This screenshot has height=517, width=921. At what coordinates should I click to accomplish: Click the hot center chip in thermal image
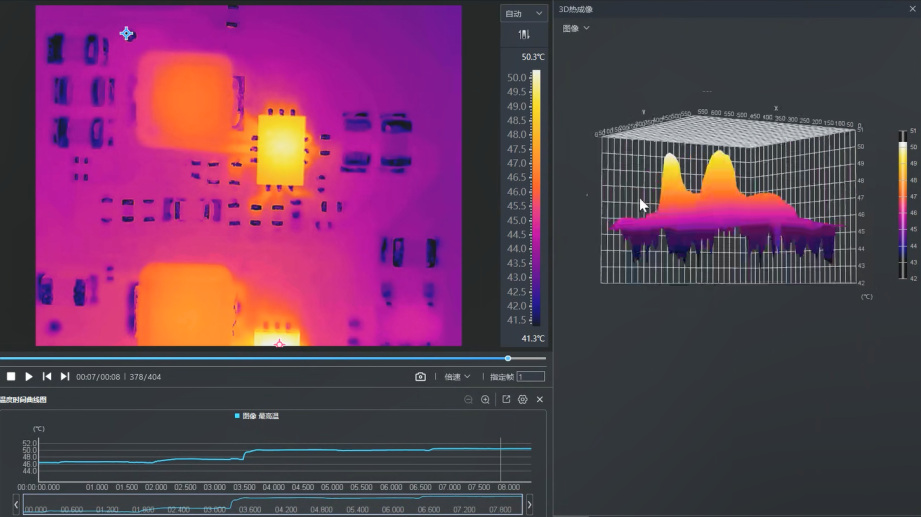(x=281, y=150)
